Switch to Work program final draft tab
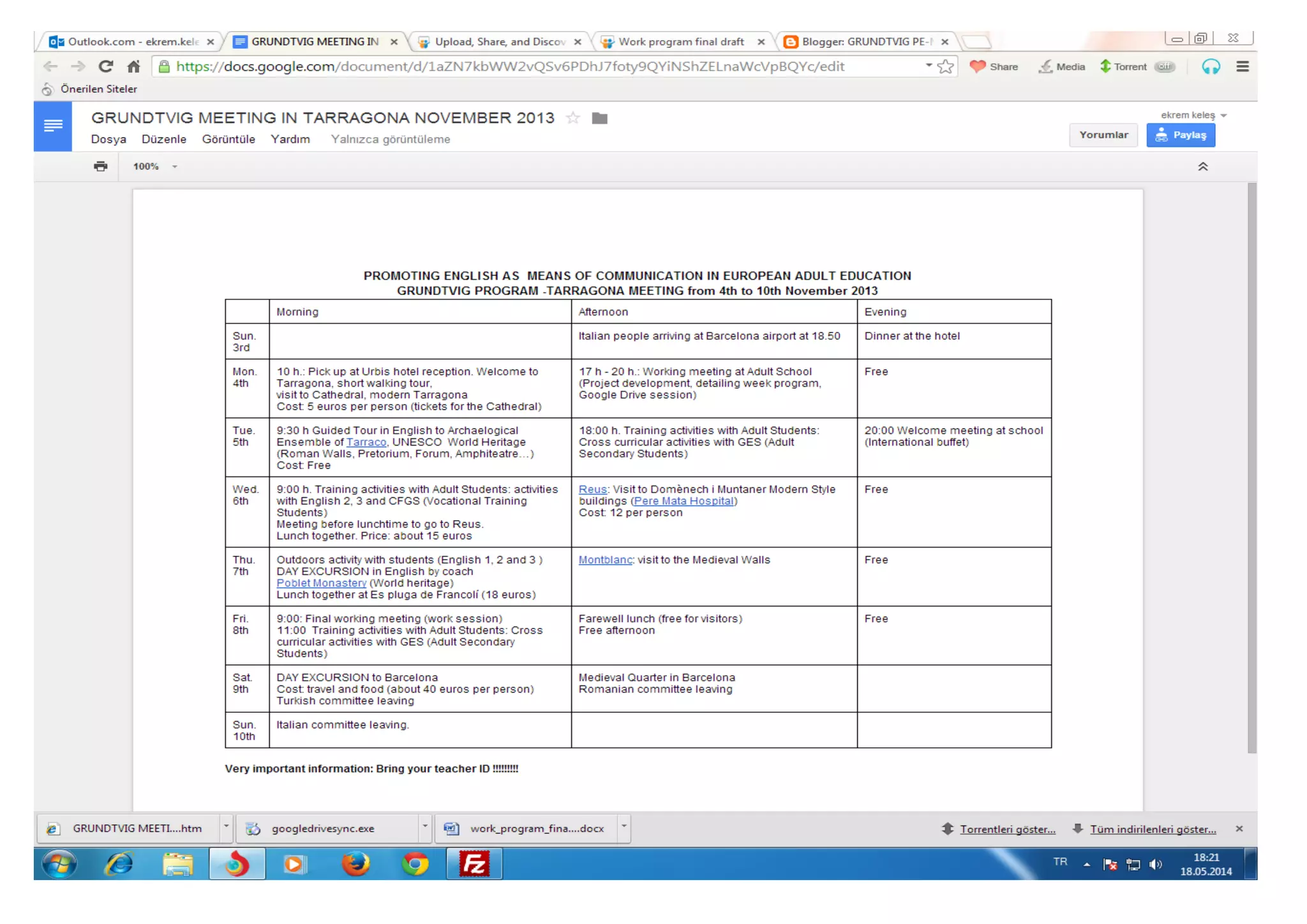This screenshot has height=924, width=1307. click(x=680, y=41)
